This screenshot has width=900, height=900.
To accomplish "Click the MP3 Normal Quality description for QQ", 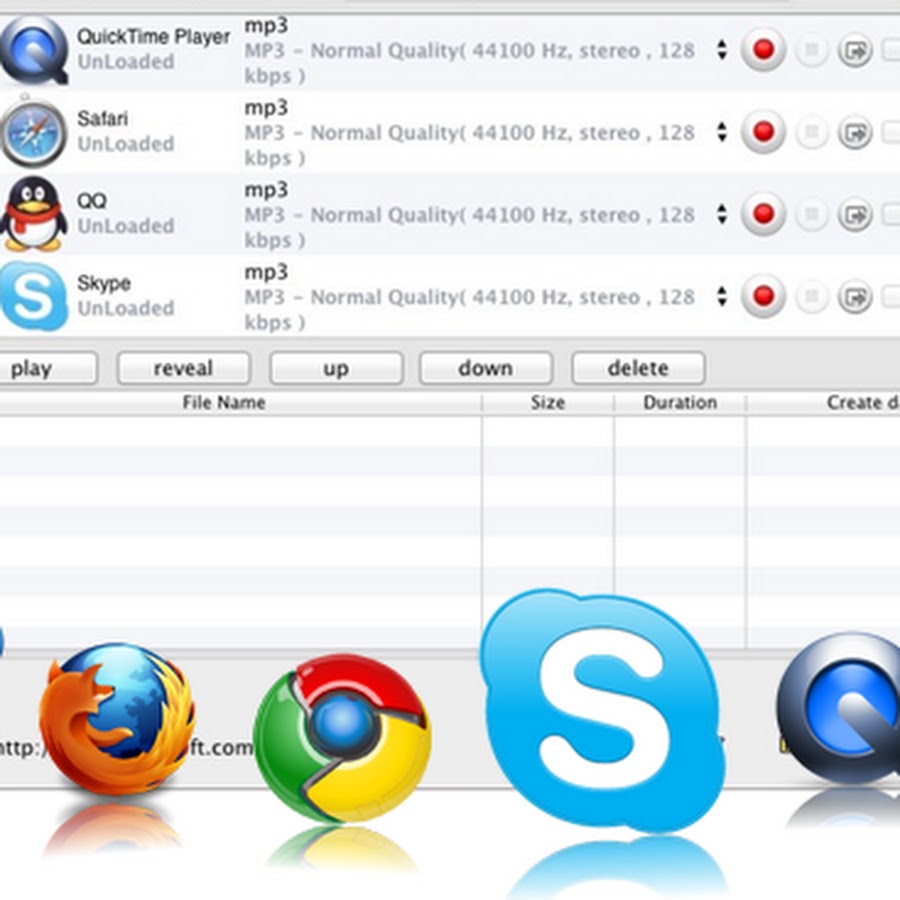I will (470, 227).
